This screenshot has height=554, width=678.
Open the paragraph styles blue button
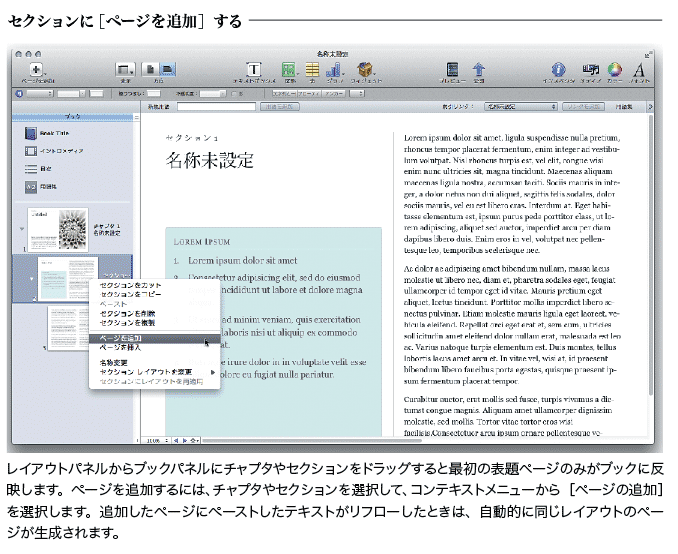click(19, 93)
